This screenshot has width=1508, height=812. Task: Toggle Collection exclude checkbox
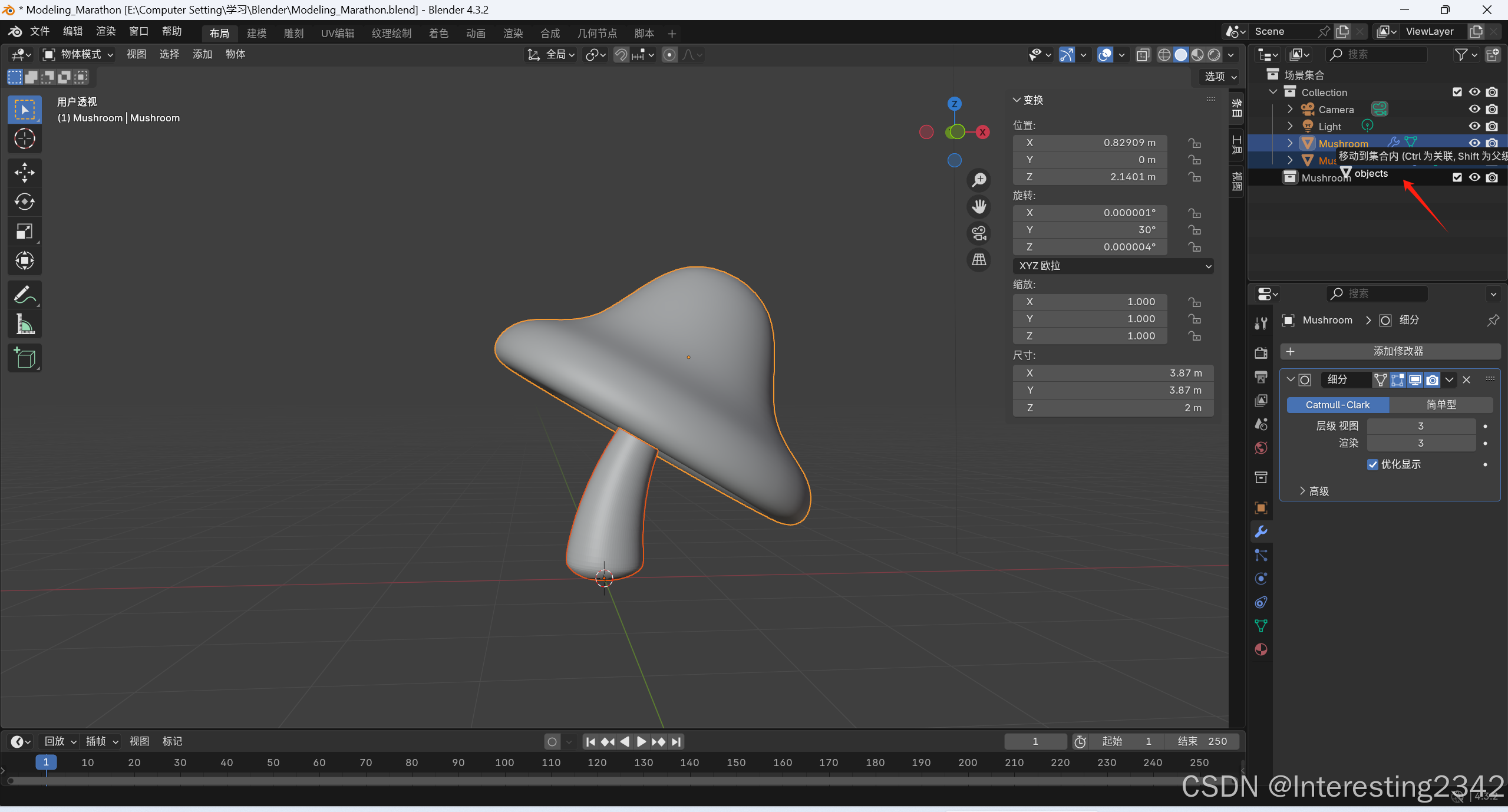pyautogui.click(x=1457, y=92)
